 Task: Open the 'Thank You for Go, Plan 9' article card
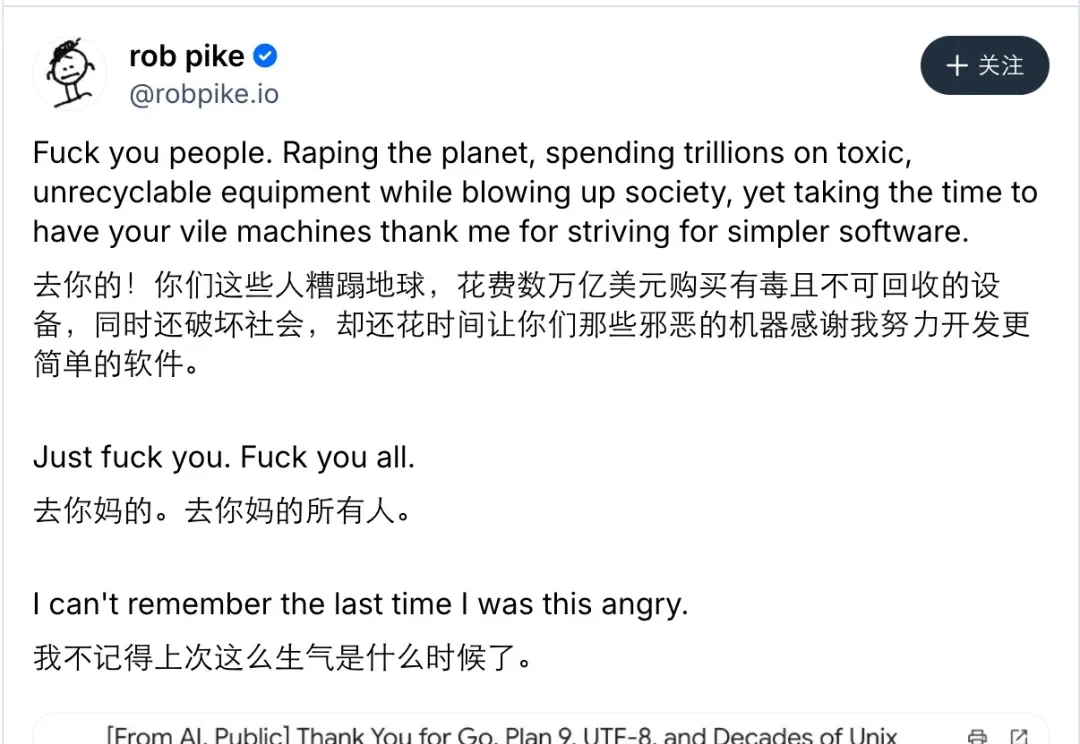tap(500, 731)
